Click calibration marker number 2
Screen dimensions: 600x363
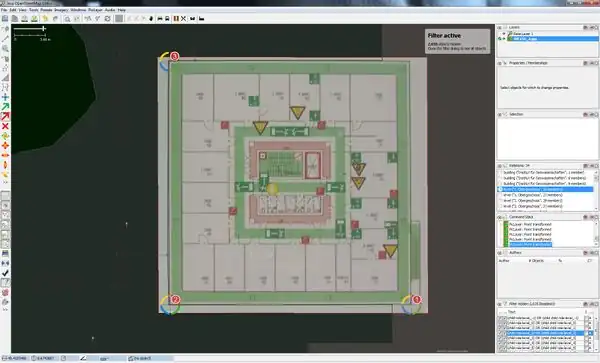point(175,300)
